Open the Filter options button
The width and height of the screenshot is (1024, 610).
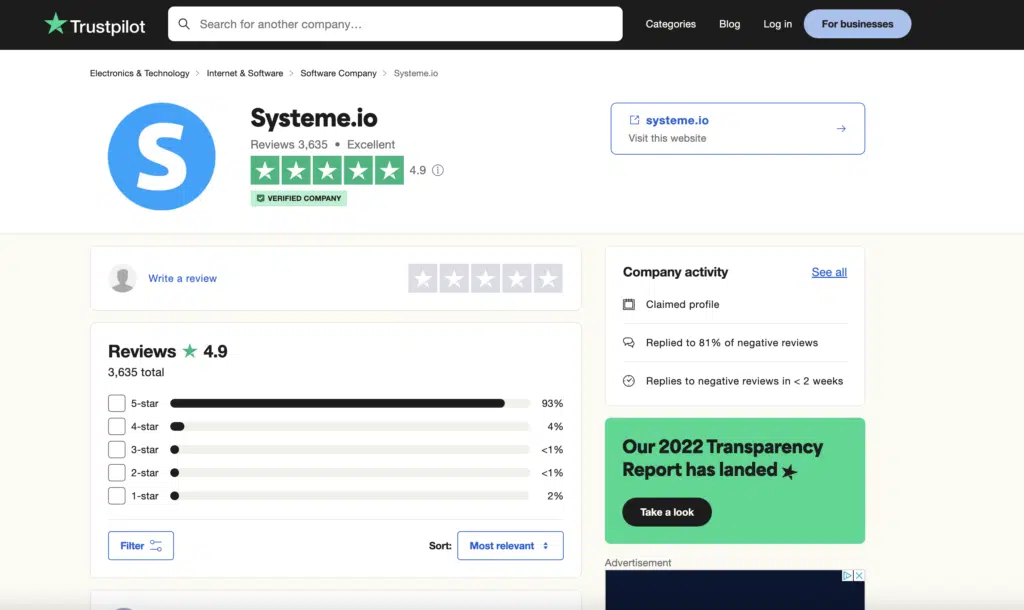141,546
